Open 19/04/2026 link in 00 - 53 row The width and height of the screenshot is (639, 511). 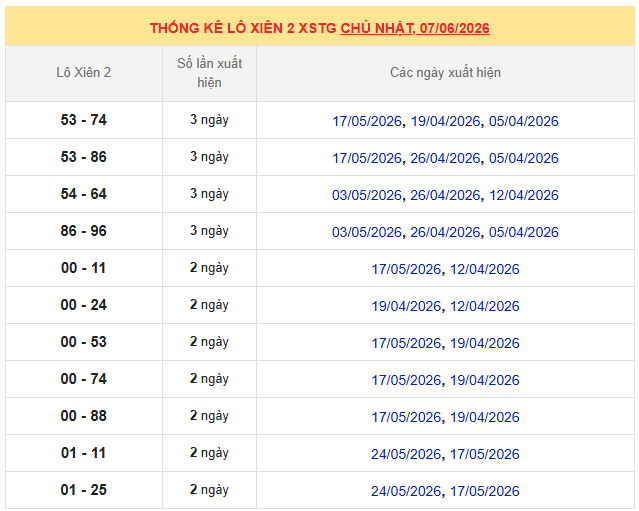(485, 344)
